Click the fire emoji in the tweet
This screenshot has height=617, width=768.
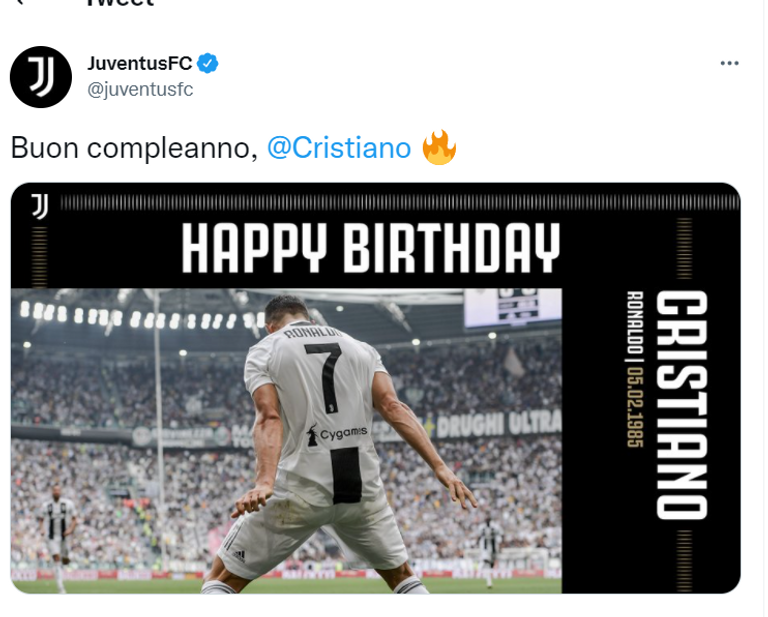[x=439, y=147]
